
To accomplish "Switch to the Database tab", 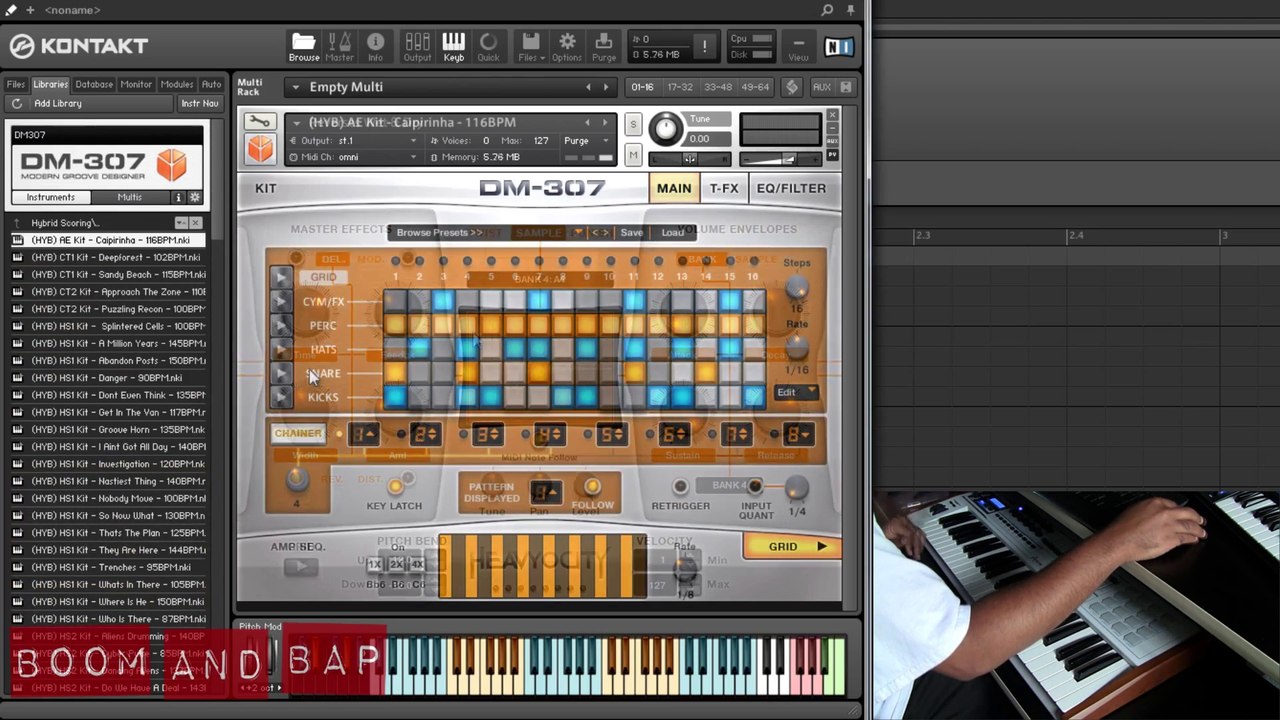I will tap(94, 85).
